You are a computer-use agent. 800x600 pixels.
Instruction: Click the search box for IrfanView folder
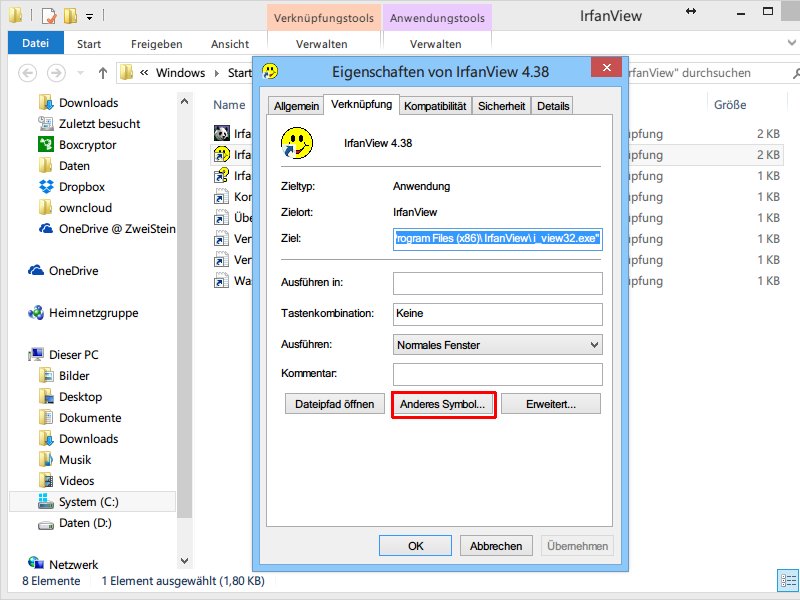[x=712, y=73]
